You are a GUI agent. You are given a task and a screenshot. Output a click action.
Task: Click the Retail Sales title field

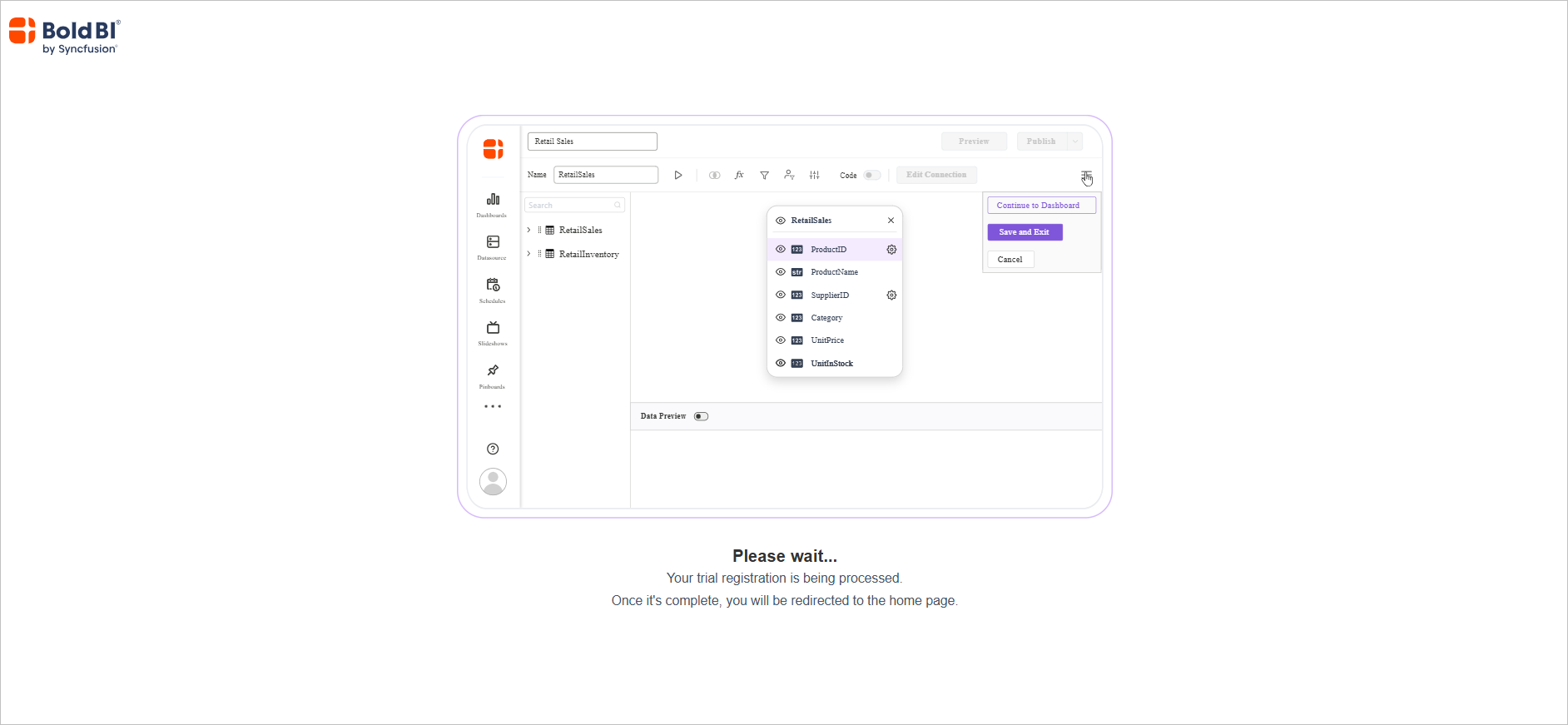[593, 142]
